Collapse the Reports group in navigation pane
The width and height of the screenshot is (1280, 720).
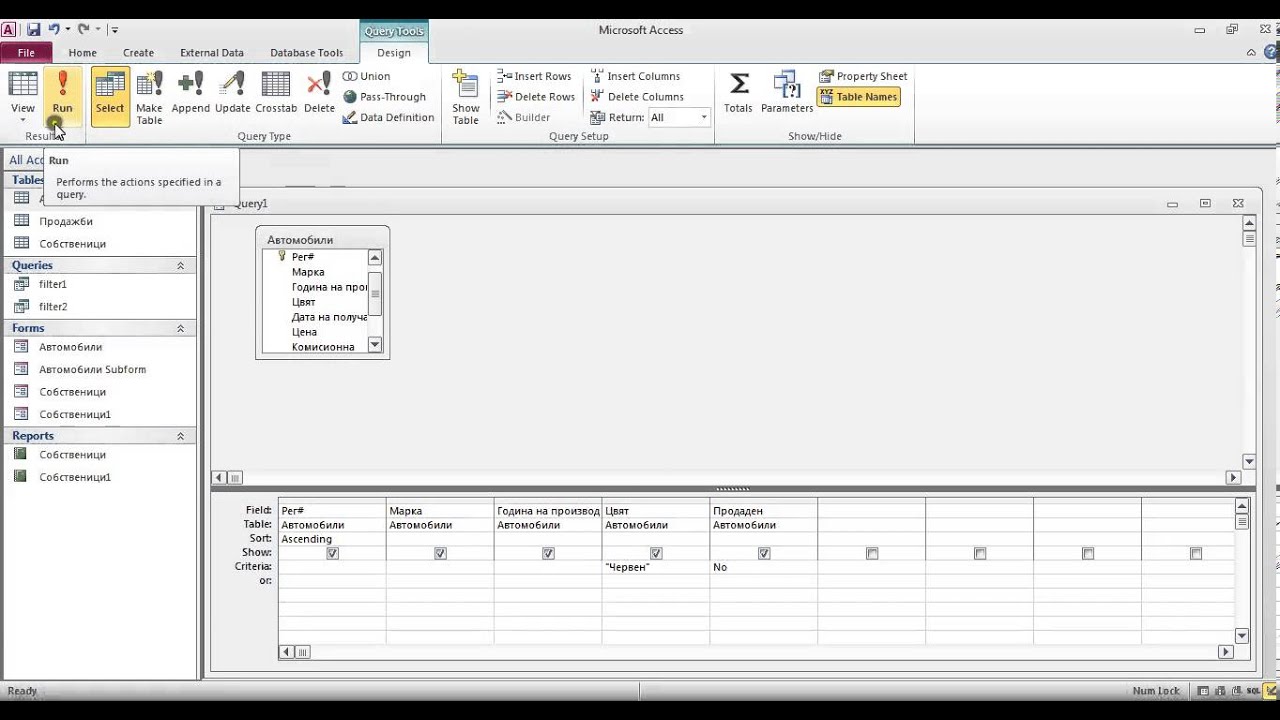click(x=181, y=436)
